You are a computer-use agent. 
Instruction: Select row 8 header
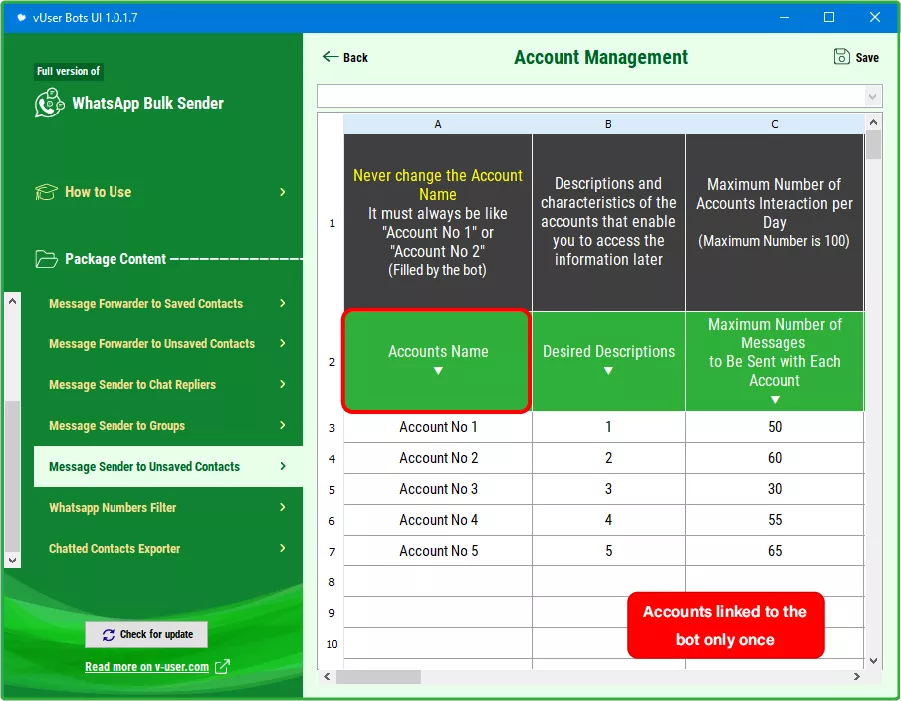332,582
